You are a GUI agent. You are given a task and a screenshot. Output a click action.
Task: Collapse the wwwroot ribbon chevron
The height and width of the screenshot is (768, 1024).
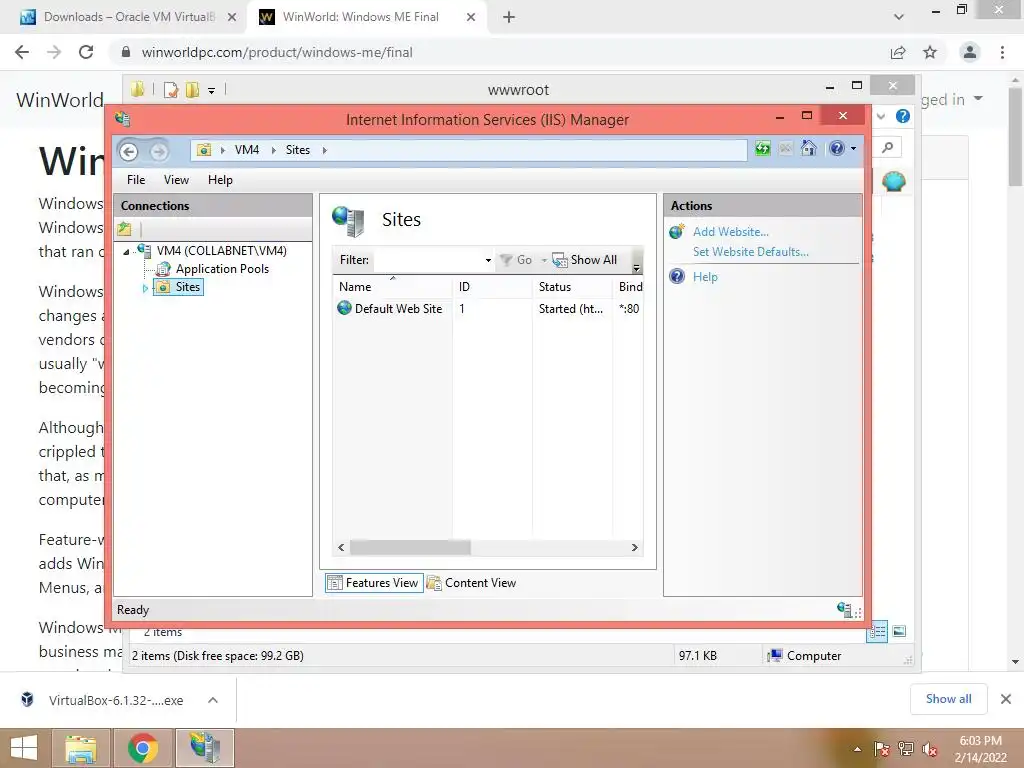(881, 116)
